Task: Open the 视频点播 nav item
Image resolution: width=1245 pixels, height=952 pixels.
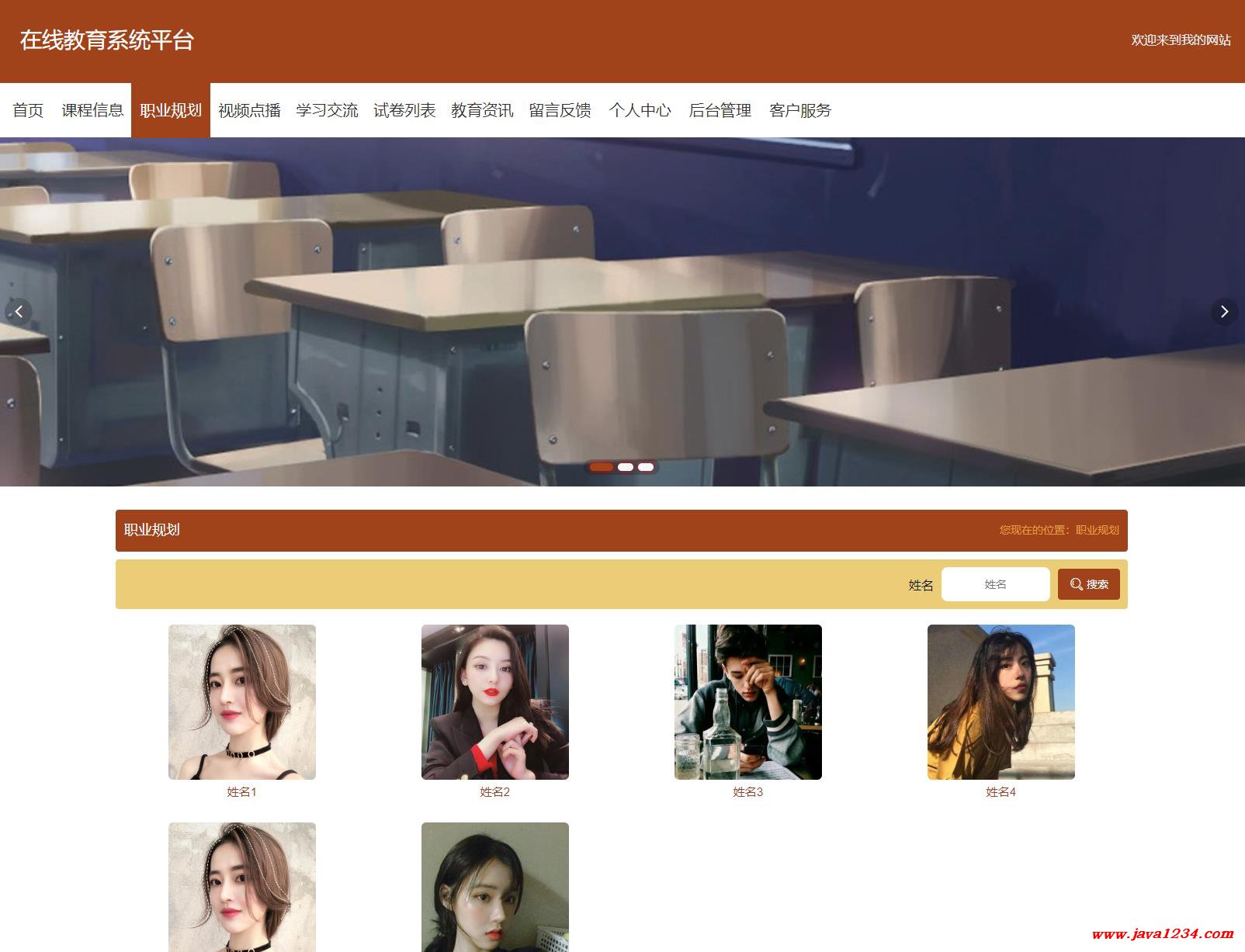Action: 249,110
